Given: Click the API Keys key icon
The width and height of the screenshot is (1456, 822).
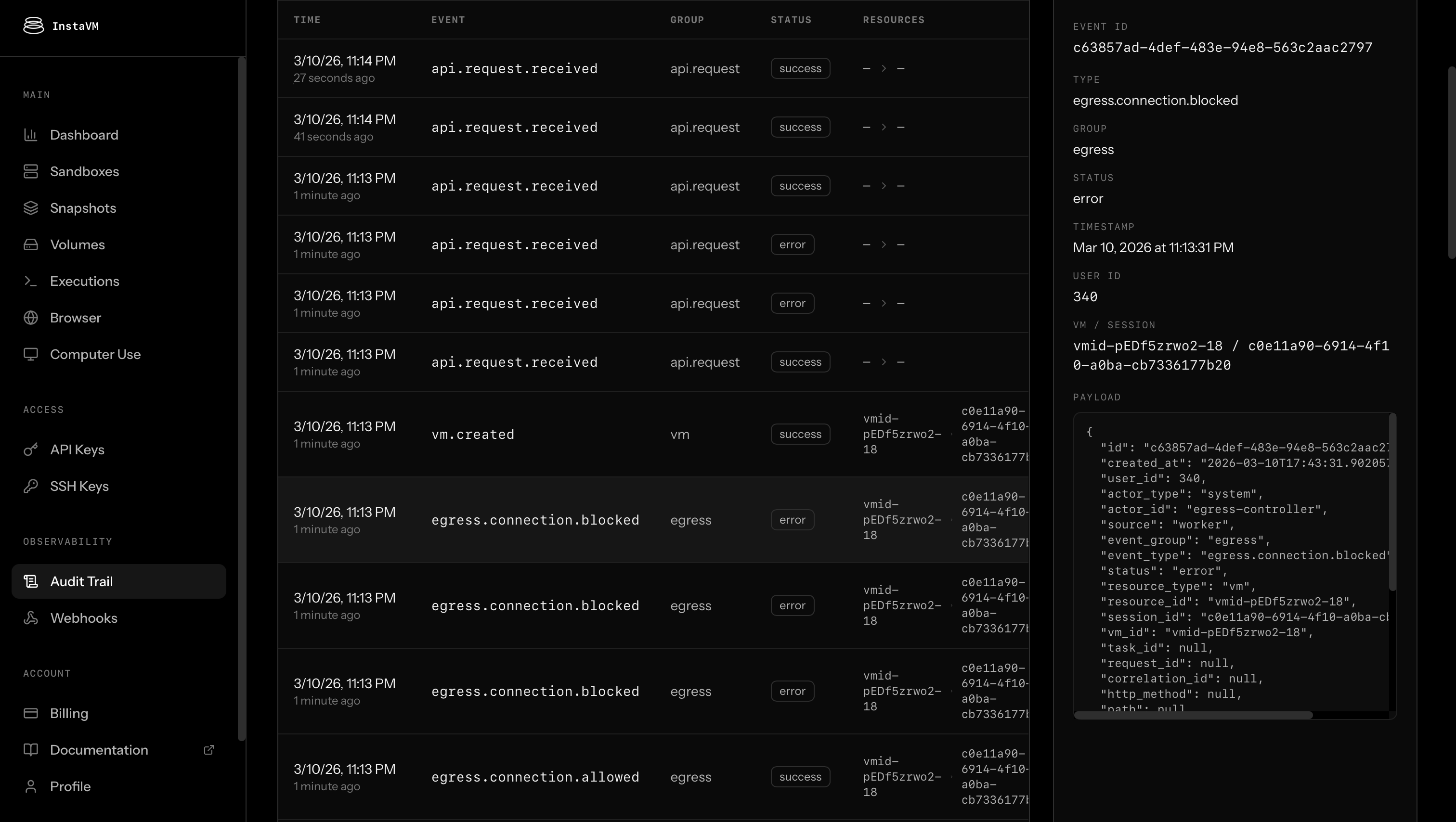Looking at the screenshot, I should click(x=30, y=450).
